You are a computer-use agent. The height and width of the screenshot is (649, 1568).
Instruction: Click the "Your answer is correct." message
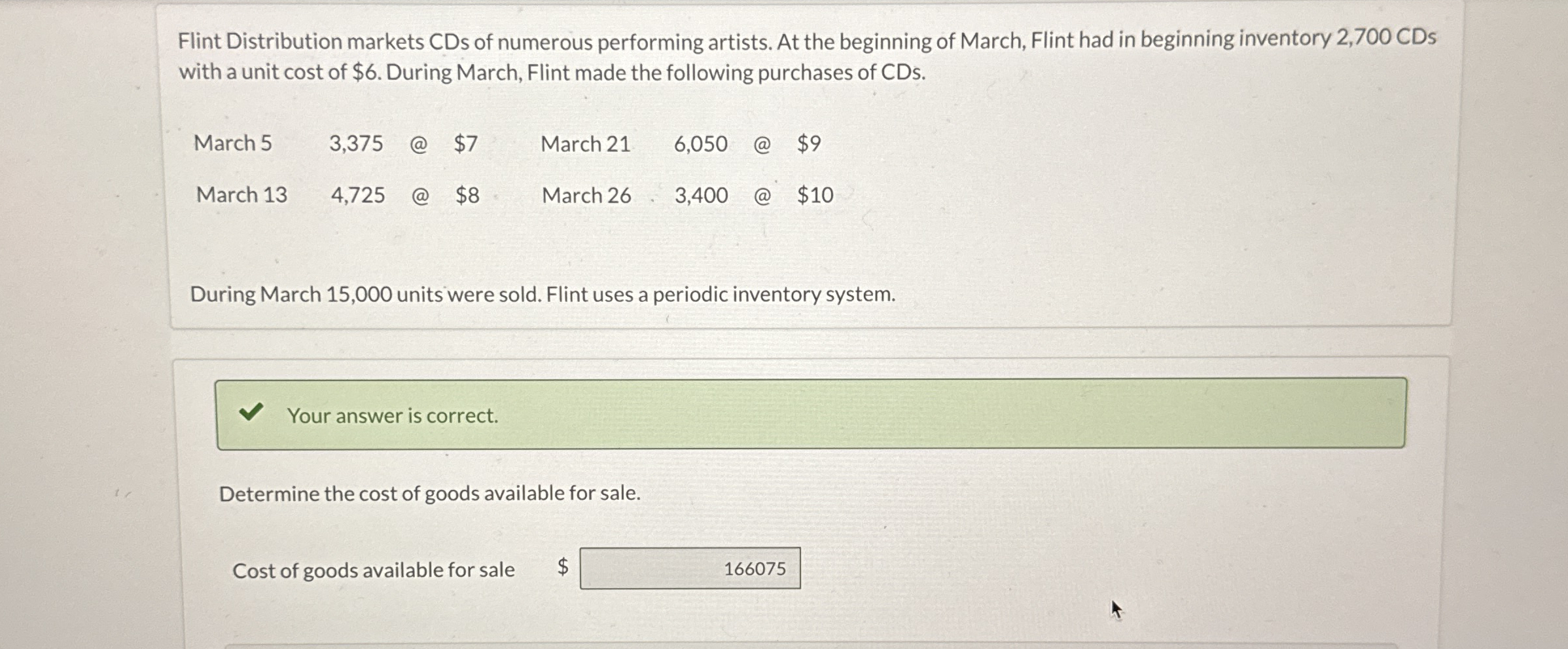click(392, 416)
